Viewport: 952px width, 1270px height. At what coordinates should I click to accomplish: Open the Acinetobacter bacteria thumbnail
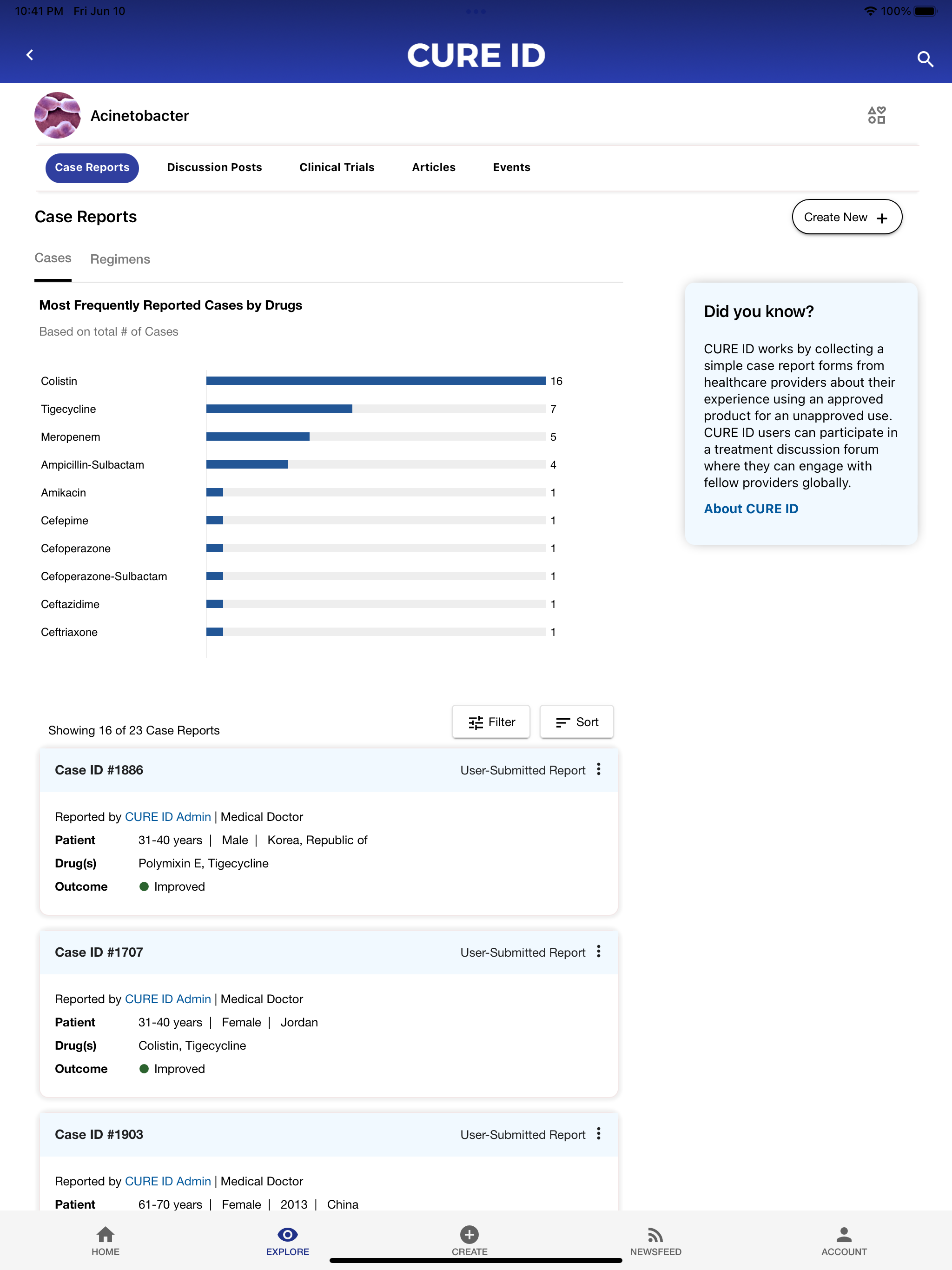pos(58,115)
